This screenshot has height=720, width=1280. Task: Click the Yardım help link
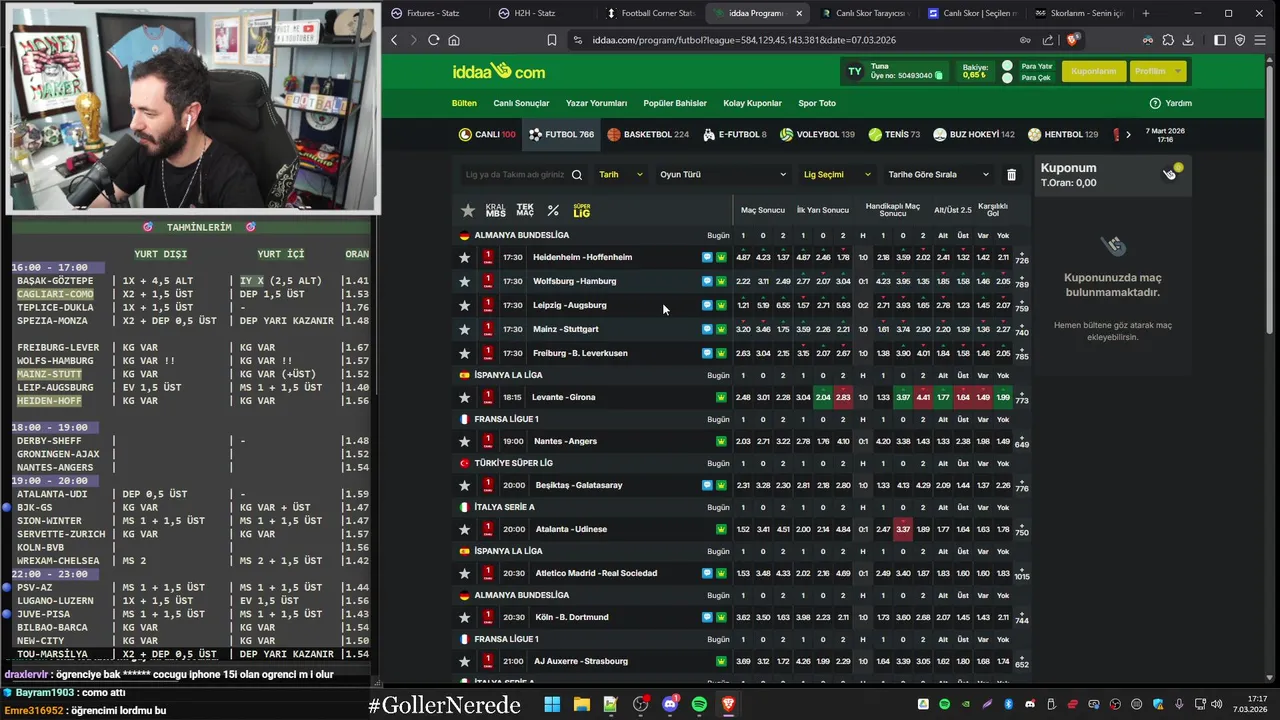coord(1171,103)
